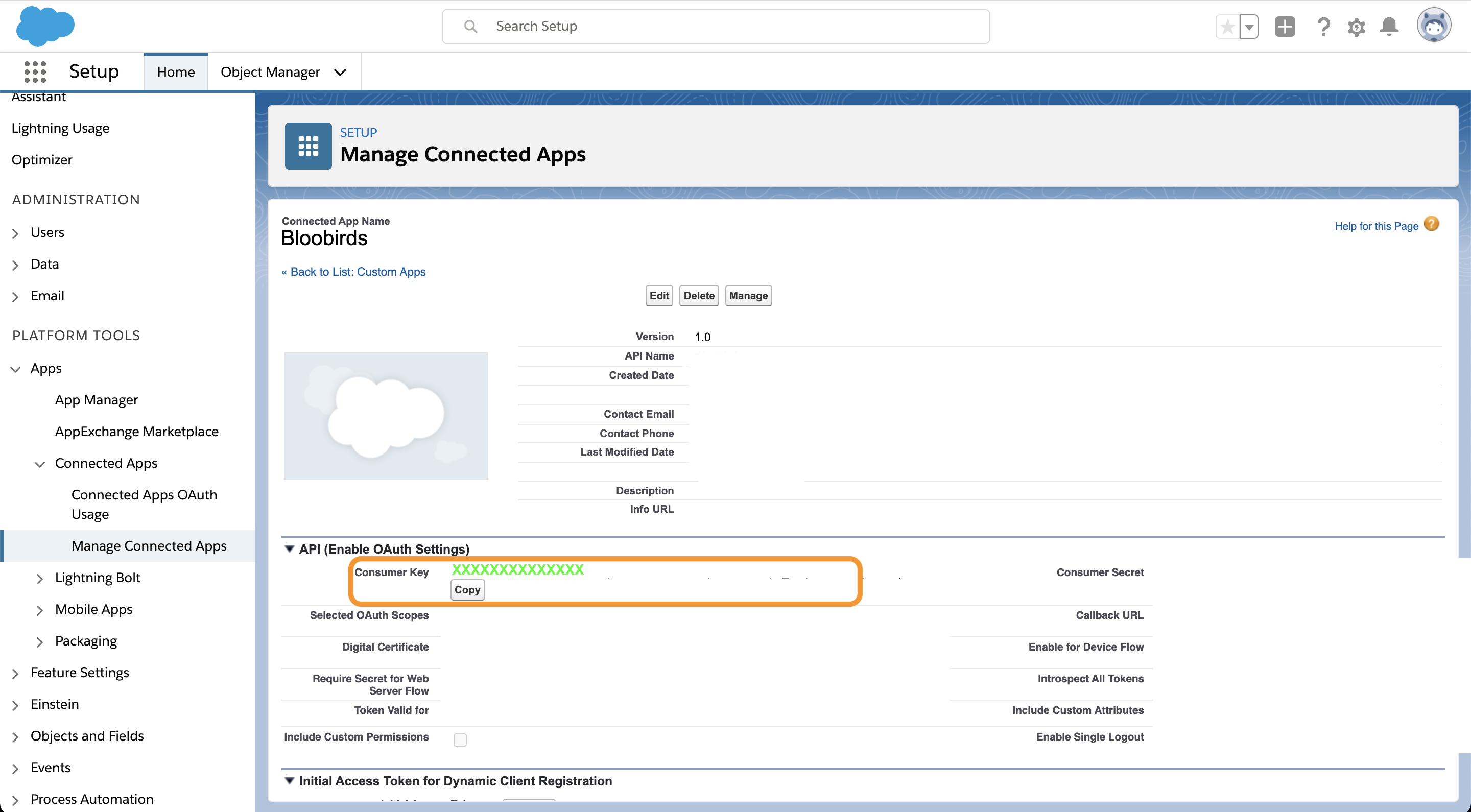Open Connected Apps OAuth Usage
The image size is (1471, 812).
point(144,504)
